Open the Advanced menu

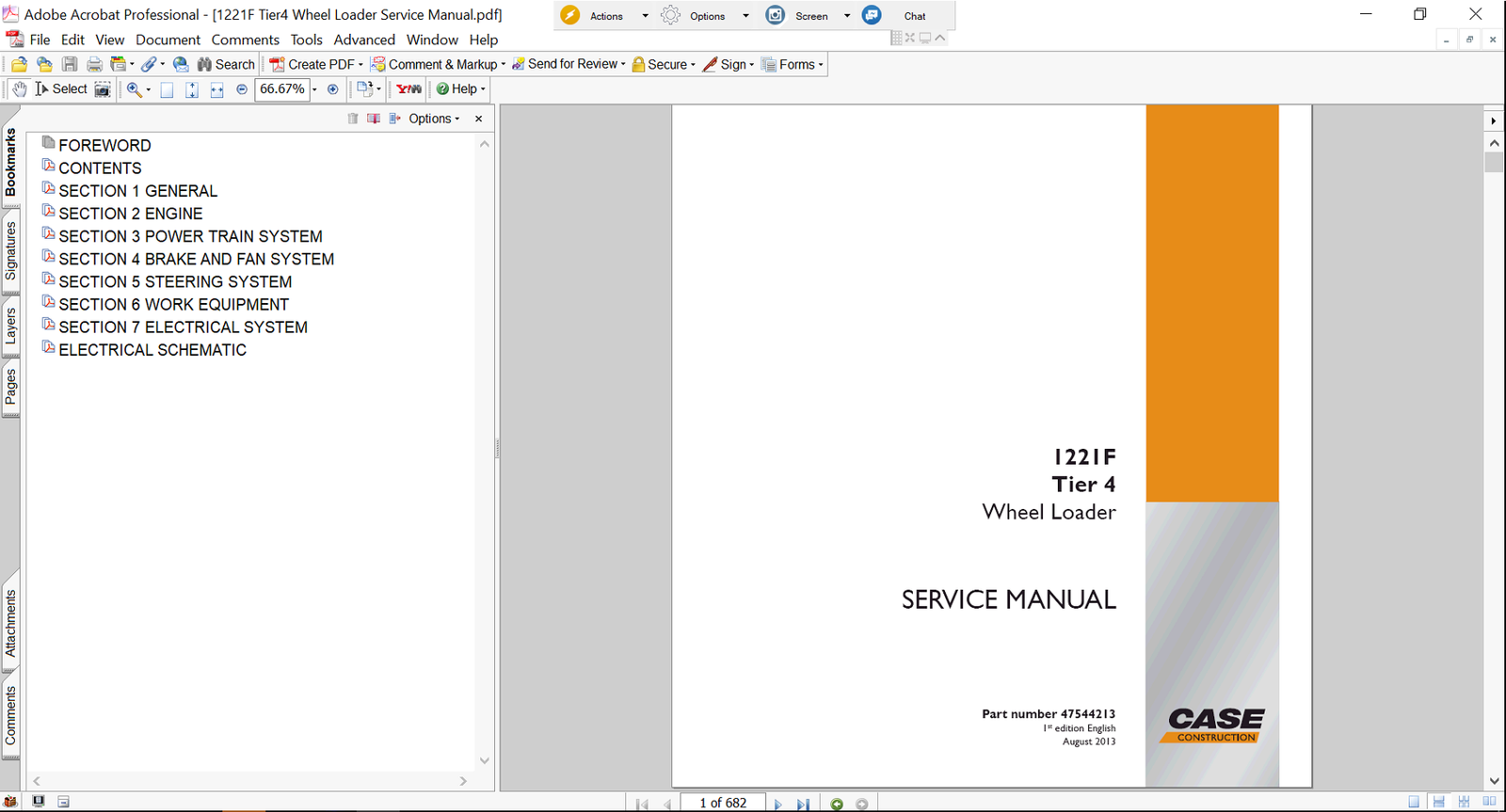point(363,40)
